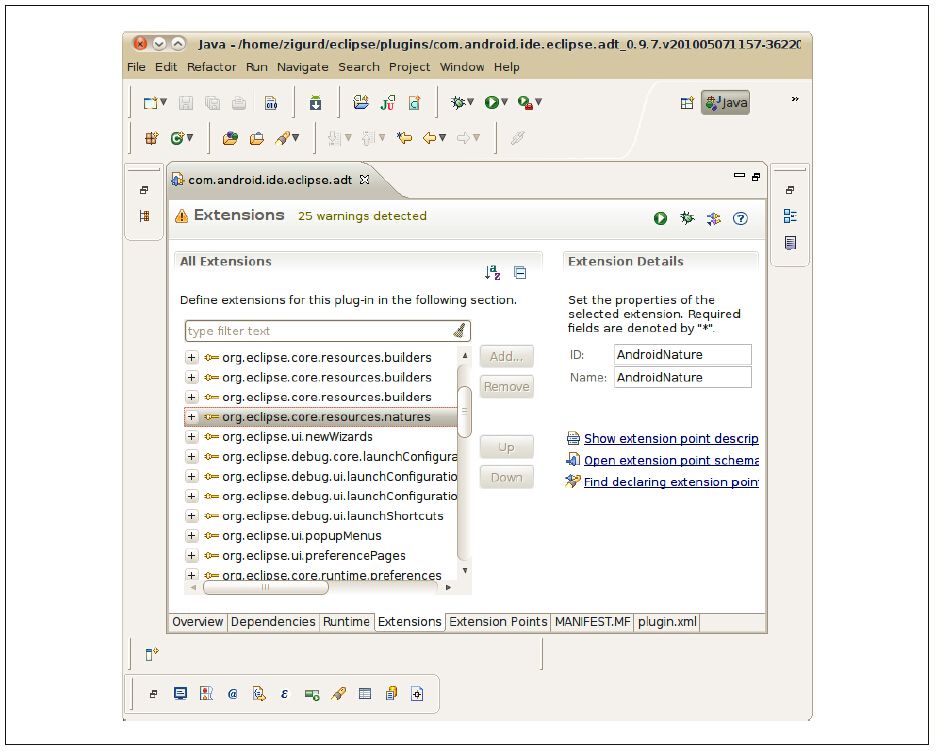Click the JU JUnit toolbar icon
936x751 pixels.
[387, 103]
